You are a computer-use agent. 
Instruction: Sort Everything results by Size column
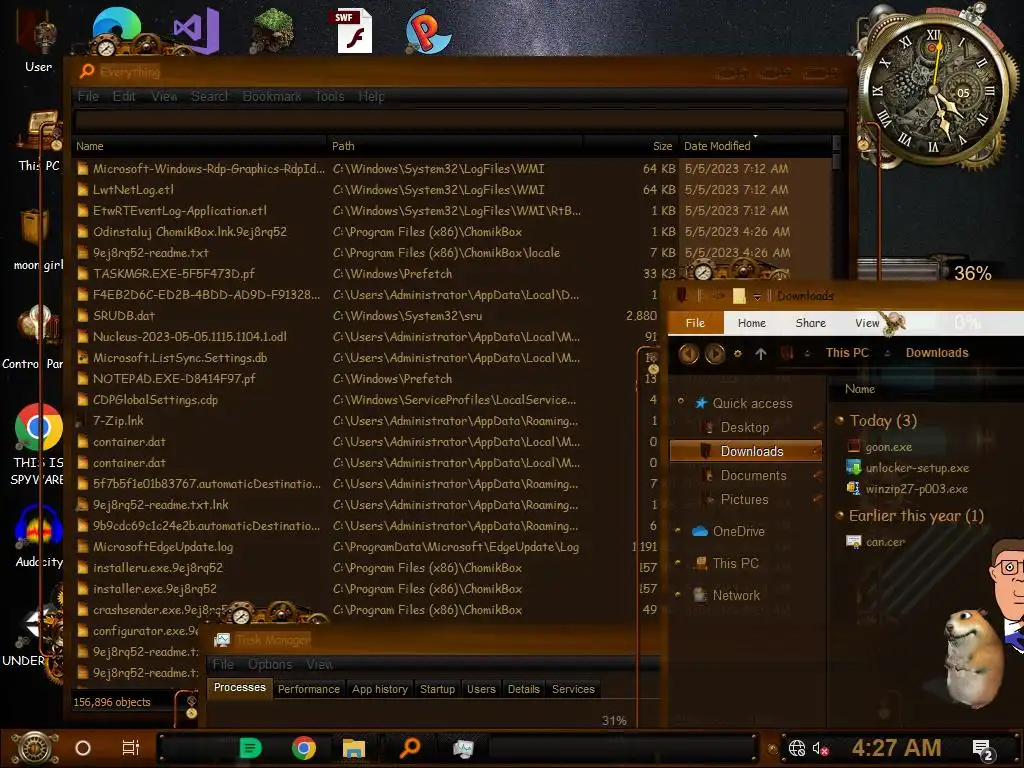point(630,146)
